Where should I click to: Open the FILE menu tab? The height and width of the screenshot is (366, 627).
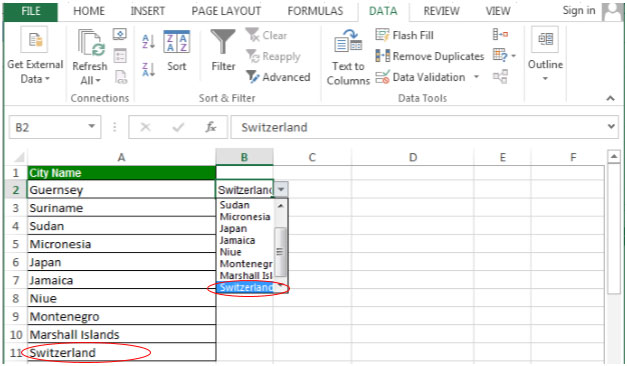(30, 11)
